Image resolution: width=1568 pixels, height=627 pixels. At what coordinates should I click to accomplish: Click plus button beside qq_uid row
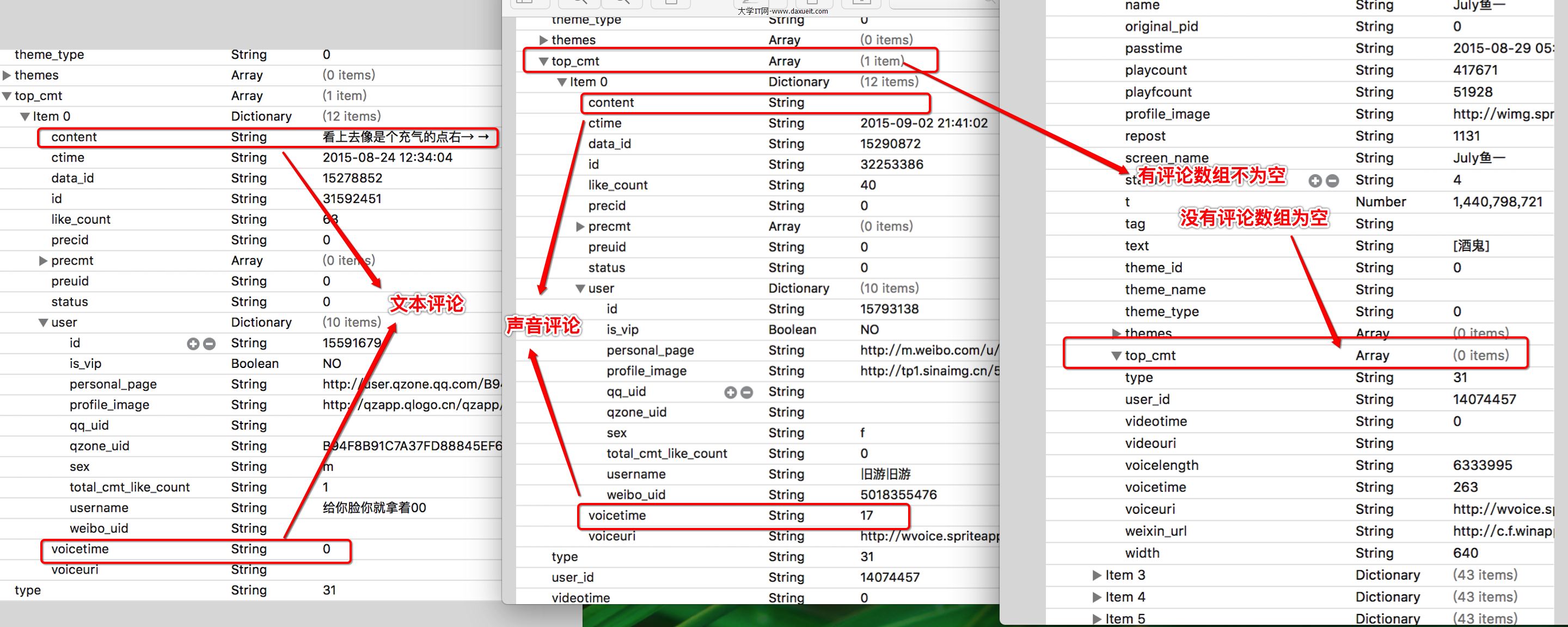[731, 392]
